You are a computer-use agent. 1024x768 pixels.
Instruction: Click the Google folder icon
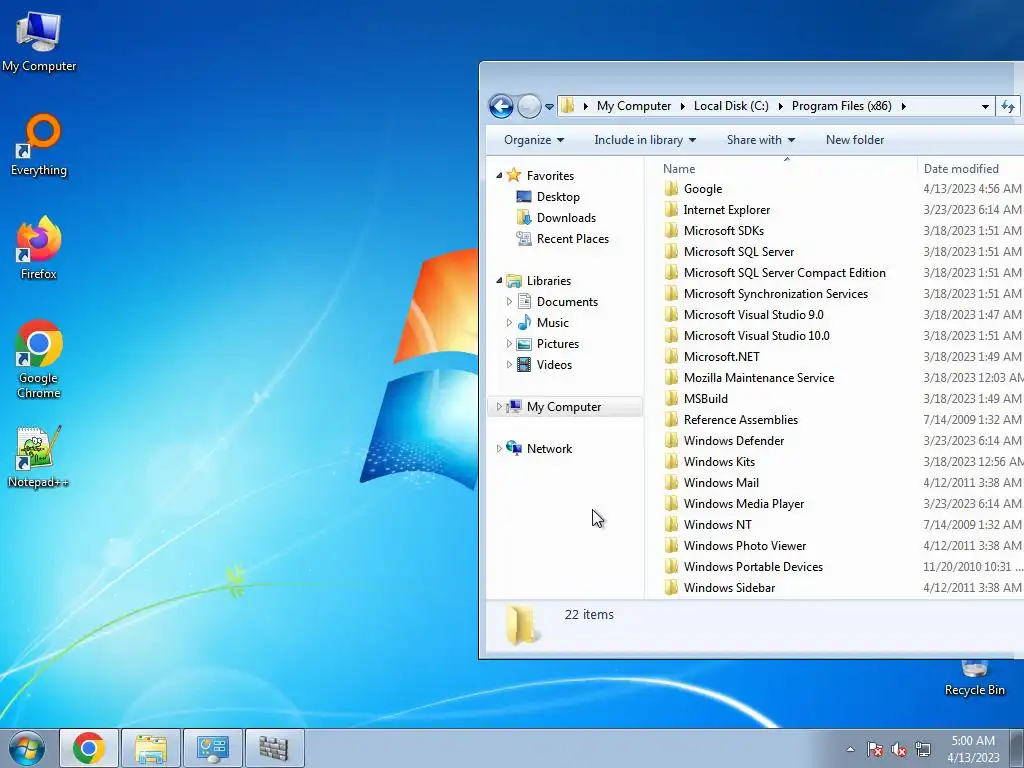pos(671,189)
